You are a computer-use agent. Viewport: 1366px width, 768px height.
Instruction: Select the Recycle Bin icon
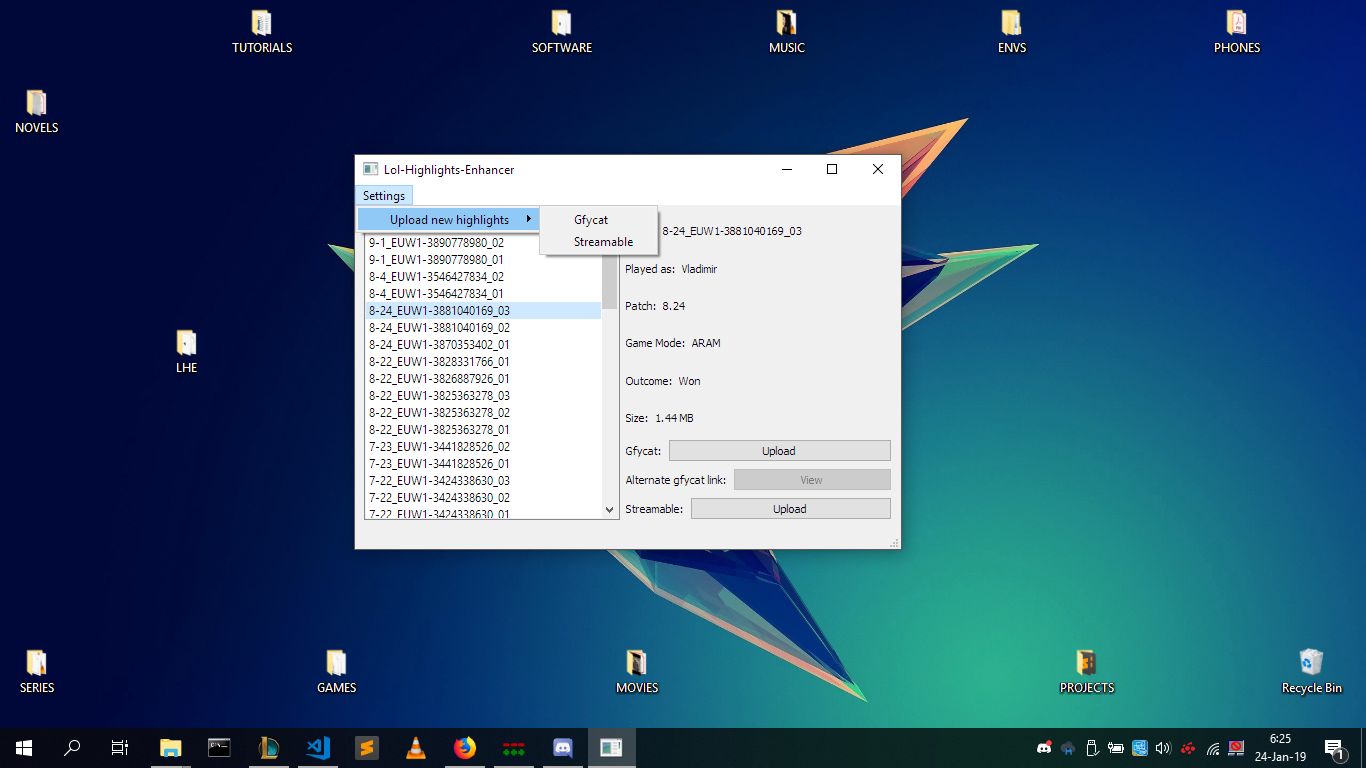pos(1311,671)
